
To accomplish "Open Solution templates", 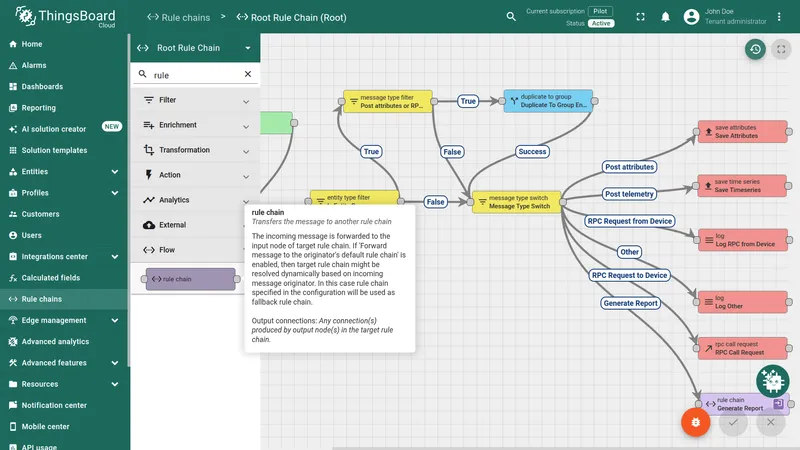I will pos(64,151).
